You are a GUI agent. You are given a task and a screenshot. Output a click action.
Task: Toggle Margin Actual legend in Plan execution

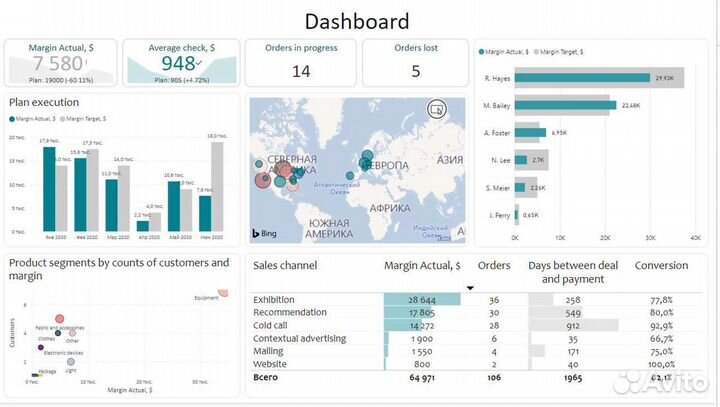tap(33, 118)
